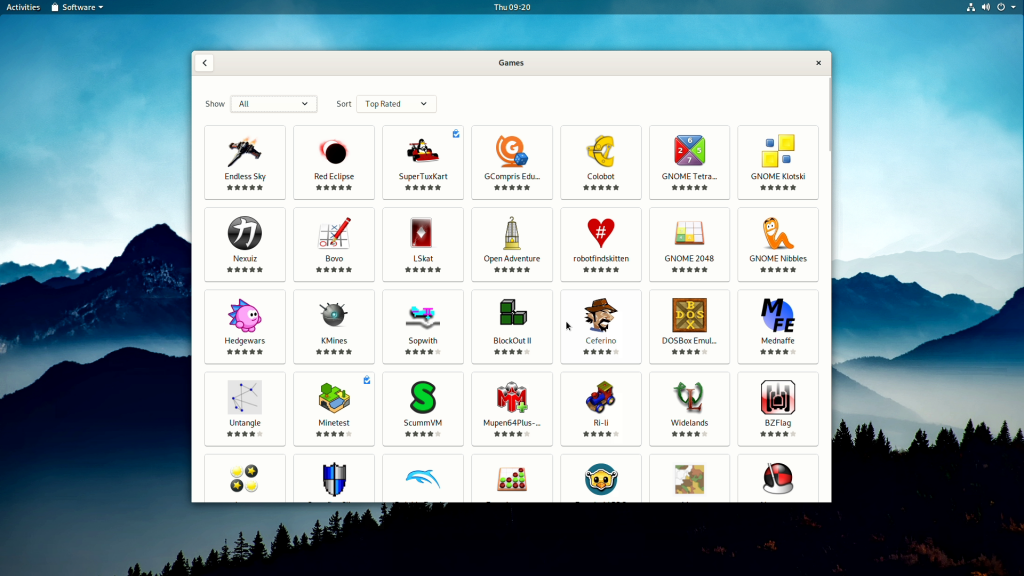The width and height of the screenshot is (1024, 576).
Task: View the DOSBox Emulator entry
Action: (x=689, y=326)
